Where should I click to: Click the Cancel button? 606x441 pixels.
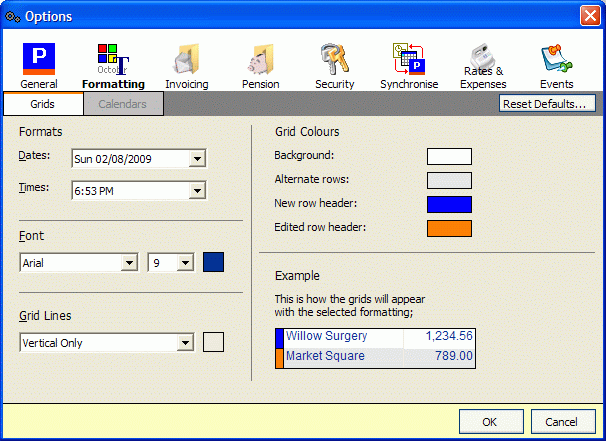563,422
